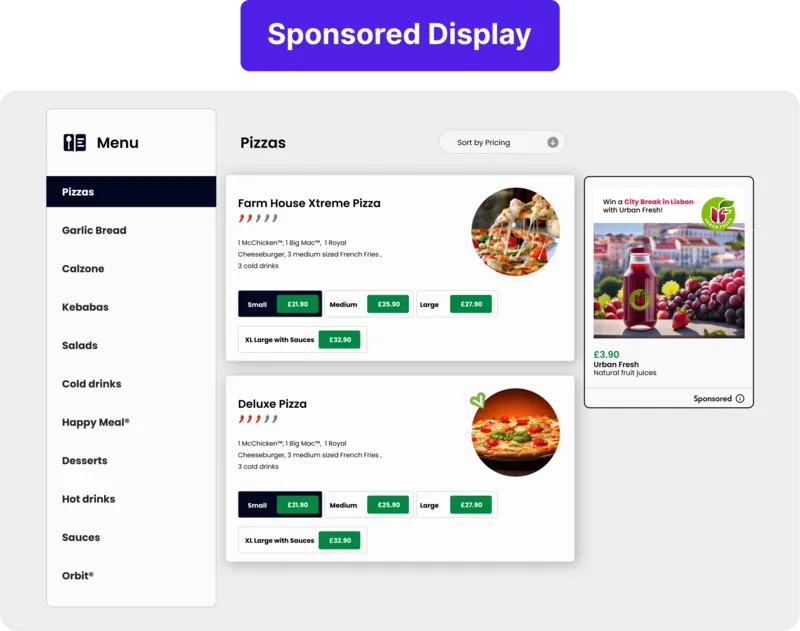Click the Deluxe Pizza round photo
The image size is (800, 631).
(x=515, y=433)
